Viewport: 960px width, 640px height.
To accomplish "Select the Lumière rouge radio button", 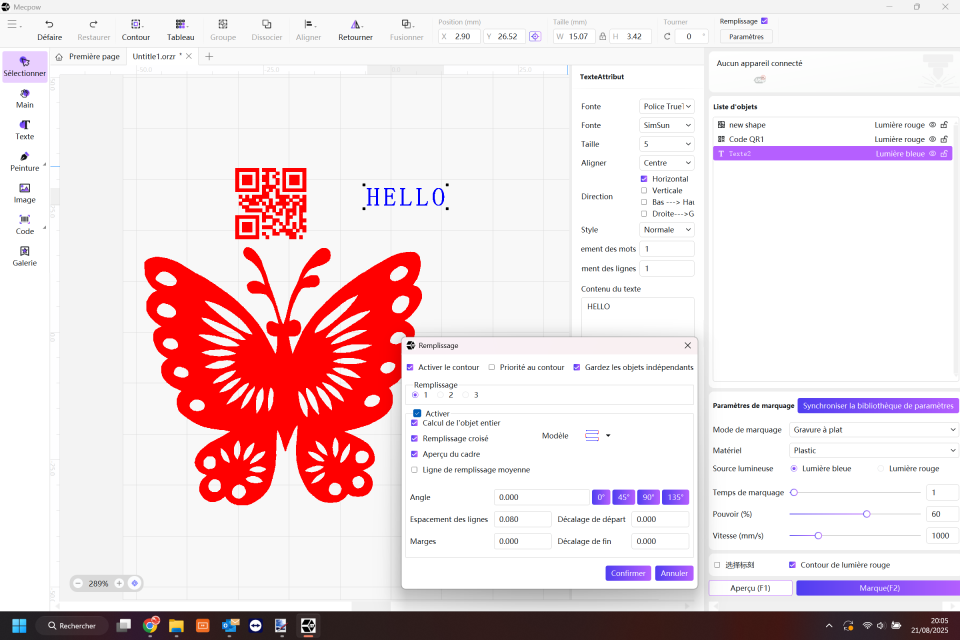I will tap(881, 468).
